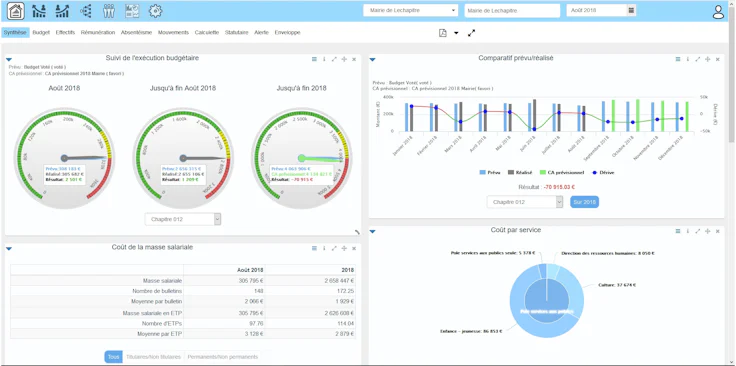
Task: Toggle the CA prévisionnel legend entry
Action: 561,172
